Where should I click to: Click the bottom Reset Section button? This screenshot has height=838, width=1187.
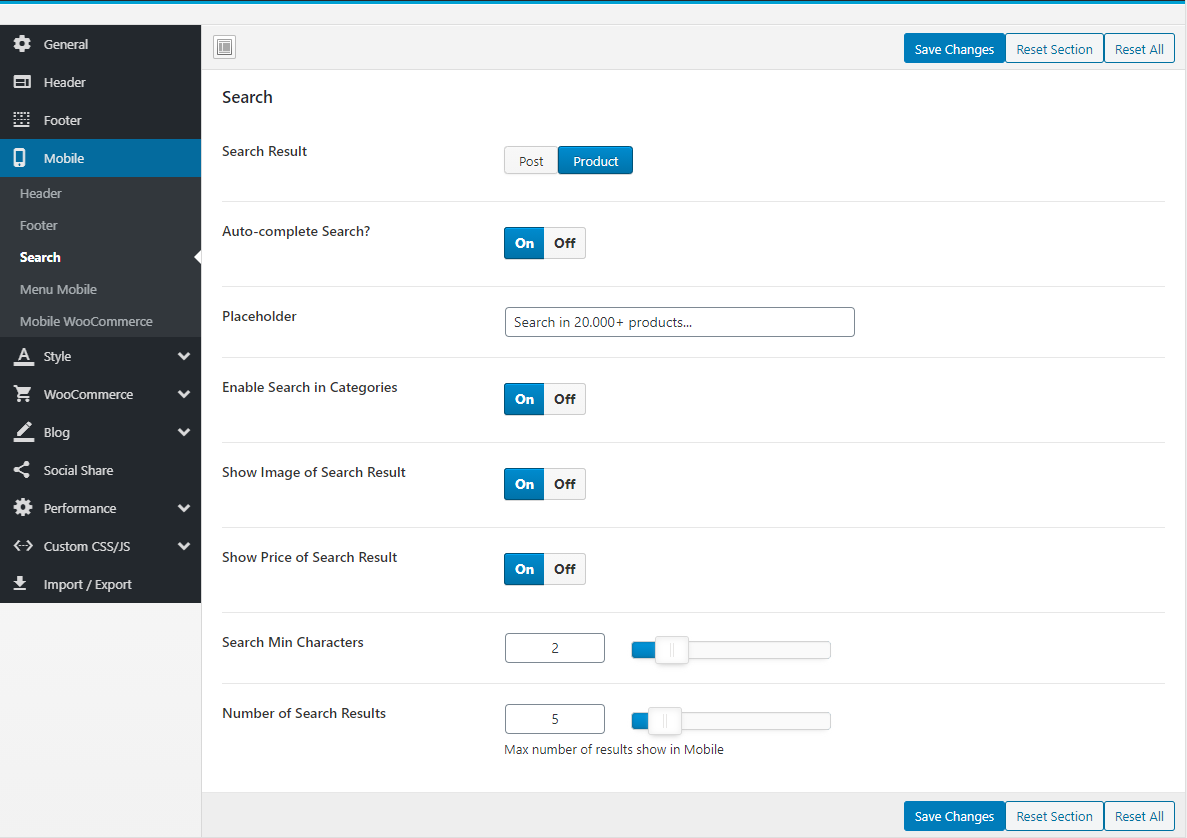coord(1054,816)
